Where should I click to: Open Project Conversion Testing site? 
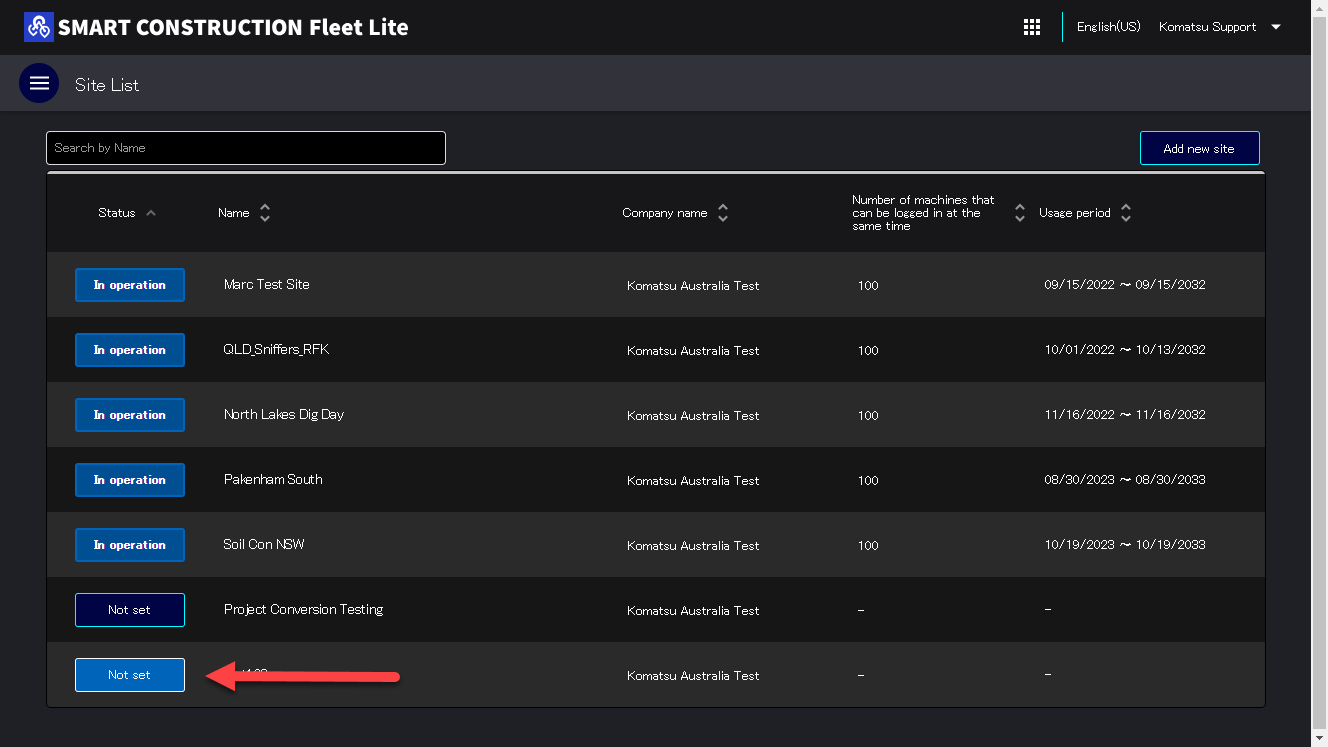303,609
